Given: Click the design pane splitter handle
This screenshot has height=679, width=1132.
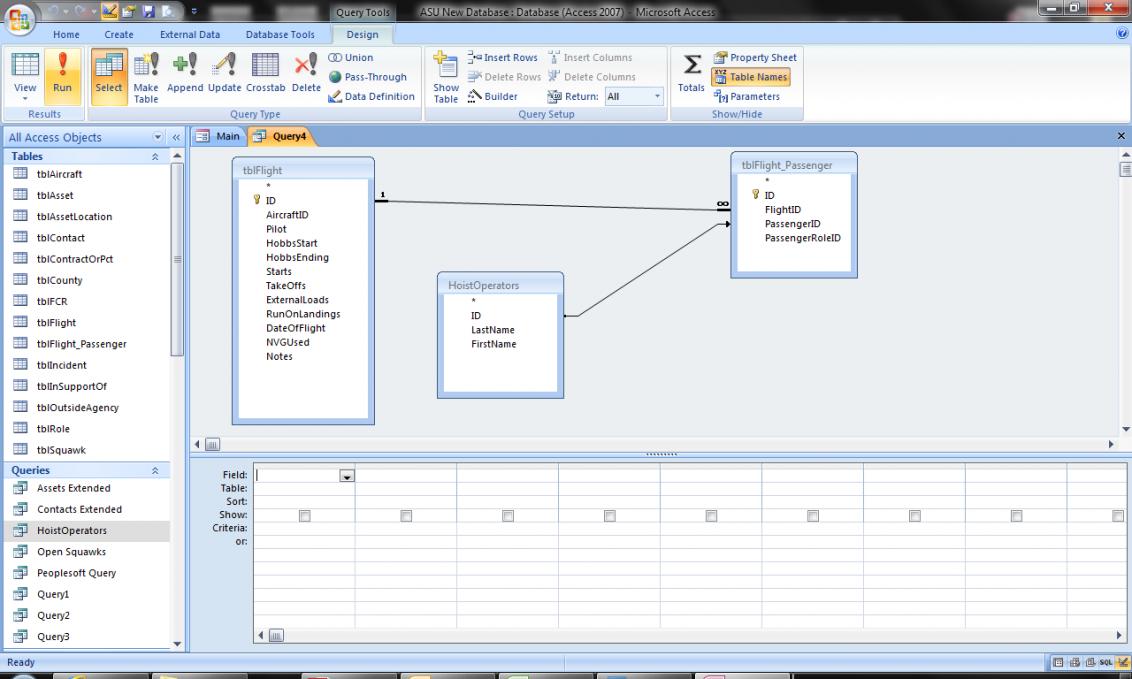Looking at the screenshot, I should 661,454.
